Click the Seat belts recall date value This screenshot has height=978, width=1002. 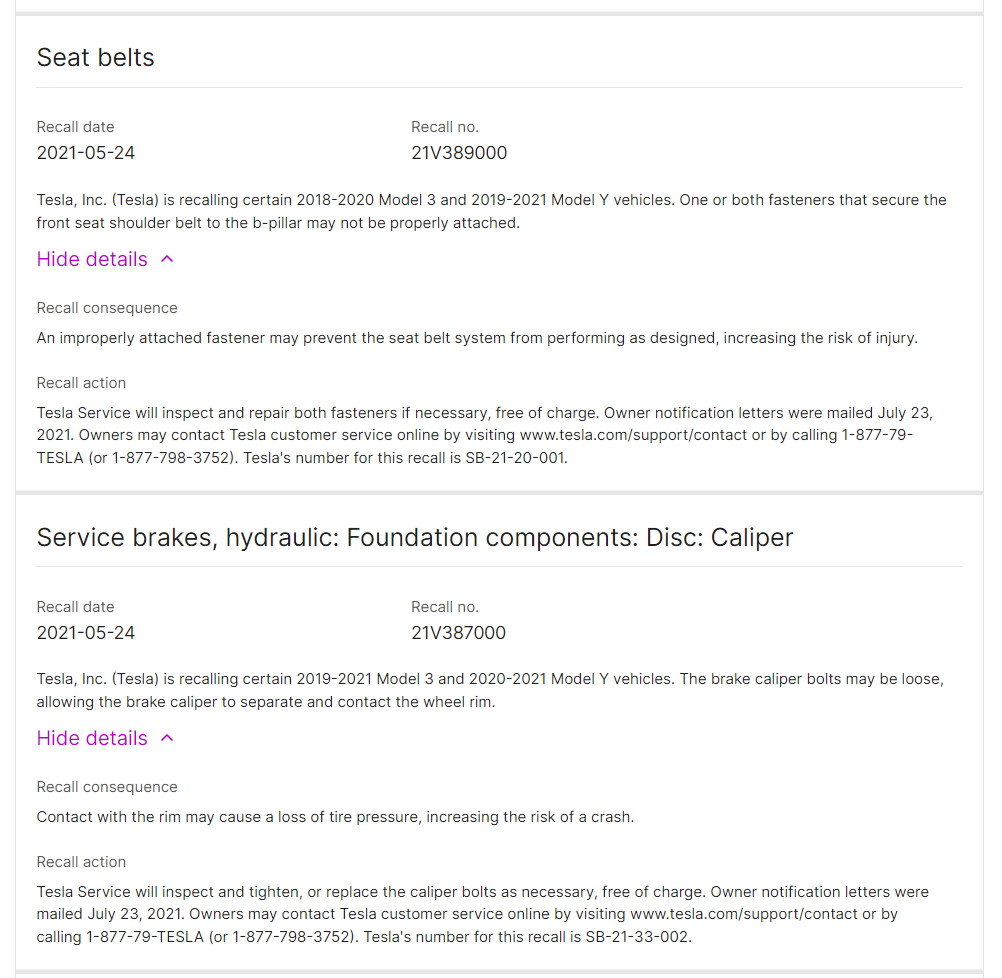(x=86, y=153)
